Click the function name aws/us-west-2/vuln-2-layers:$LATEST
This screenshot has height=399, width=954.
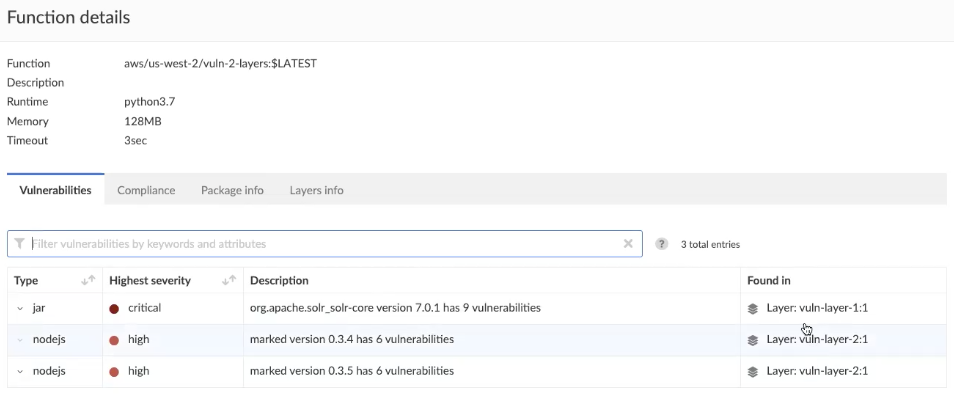pos(220,63)
